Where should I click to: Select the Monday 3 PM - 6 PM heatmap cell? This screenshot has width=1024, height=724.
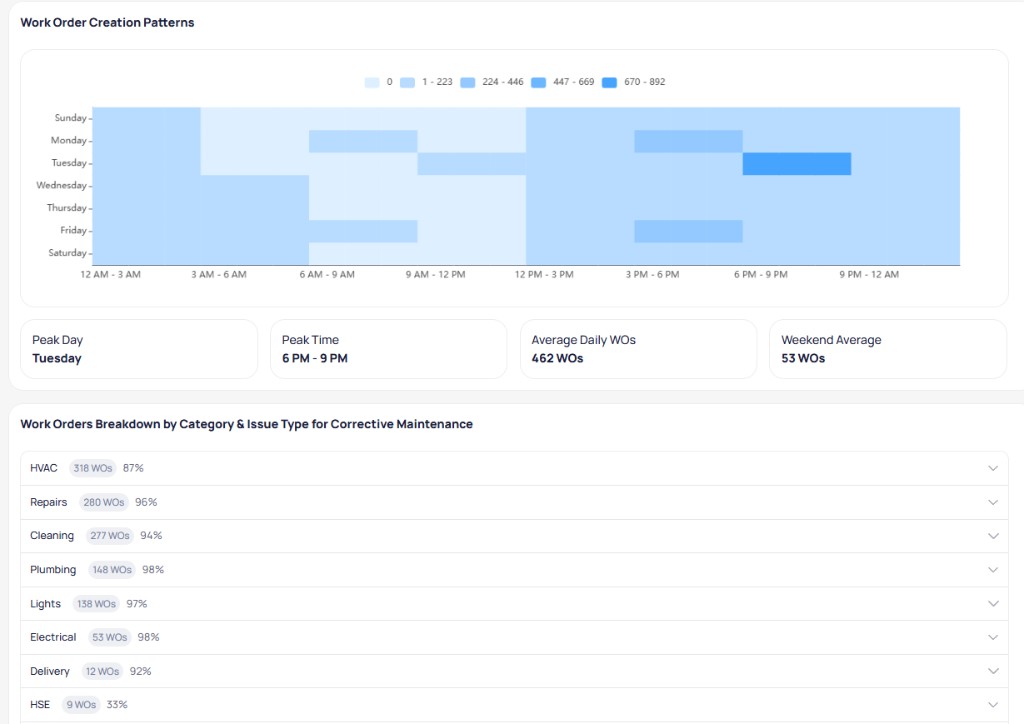tap(688, 141)
